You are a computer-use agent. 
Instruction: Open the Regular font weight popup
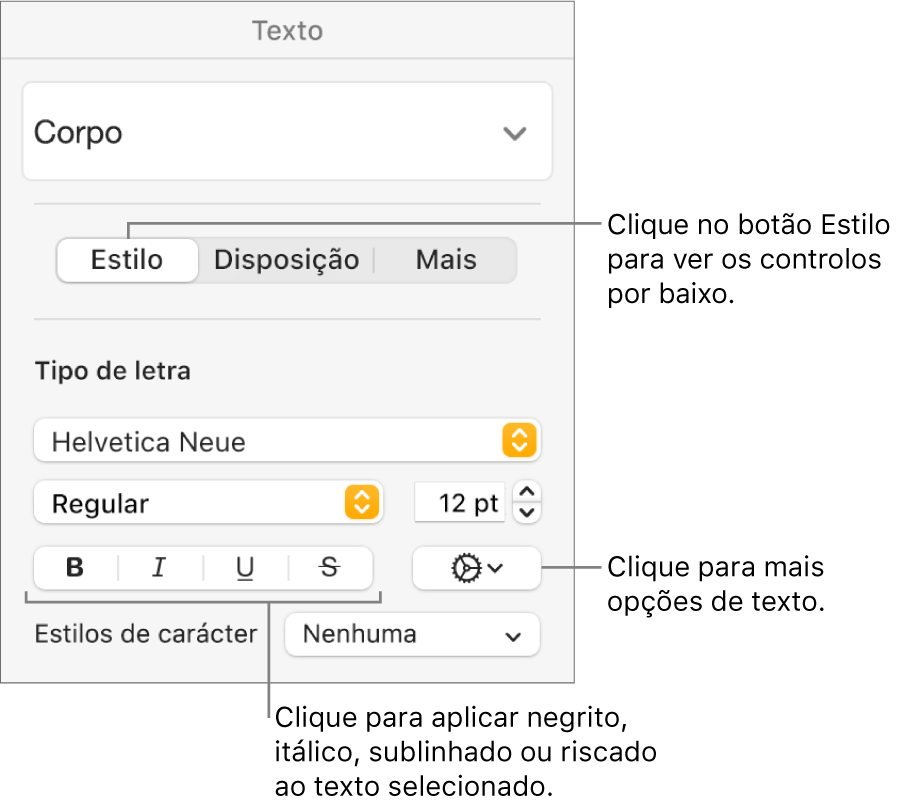pyautogui.click(x=209, y=503)
